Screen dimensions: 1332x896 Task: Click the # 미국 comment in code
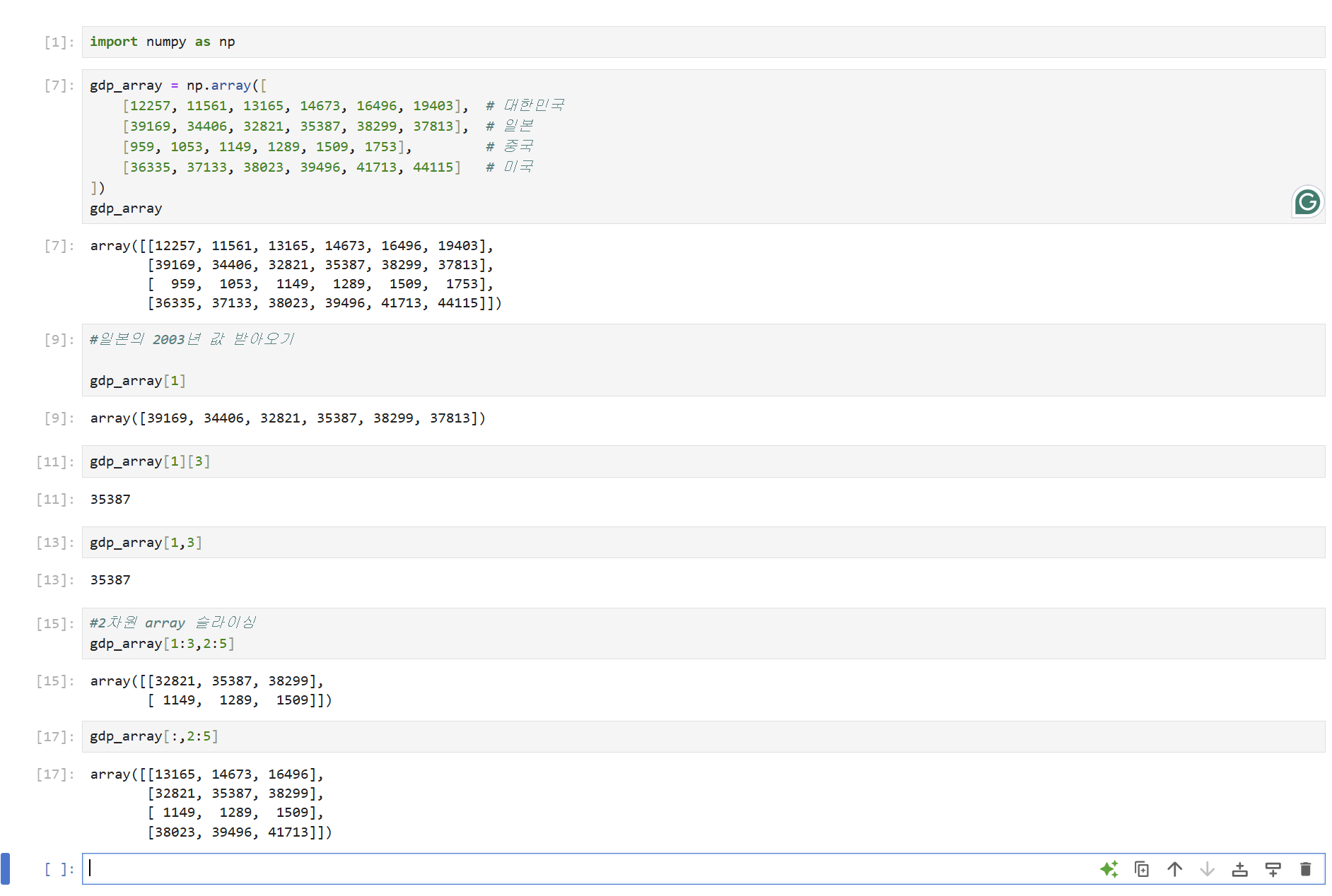click(509, 167)
